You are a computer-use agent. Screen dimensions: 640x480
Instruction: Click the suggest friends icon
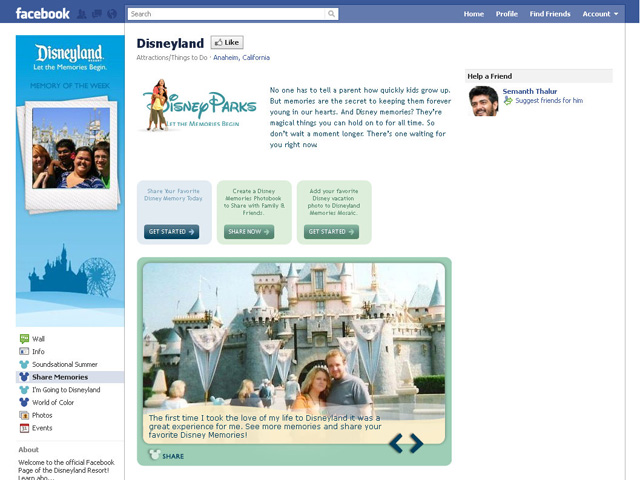508,100
